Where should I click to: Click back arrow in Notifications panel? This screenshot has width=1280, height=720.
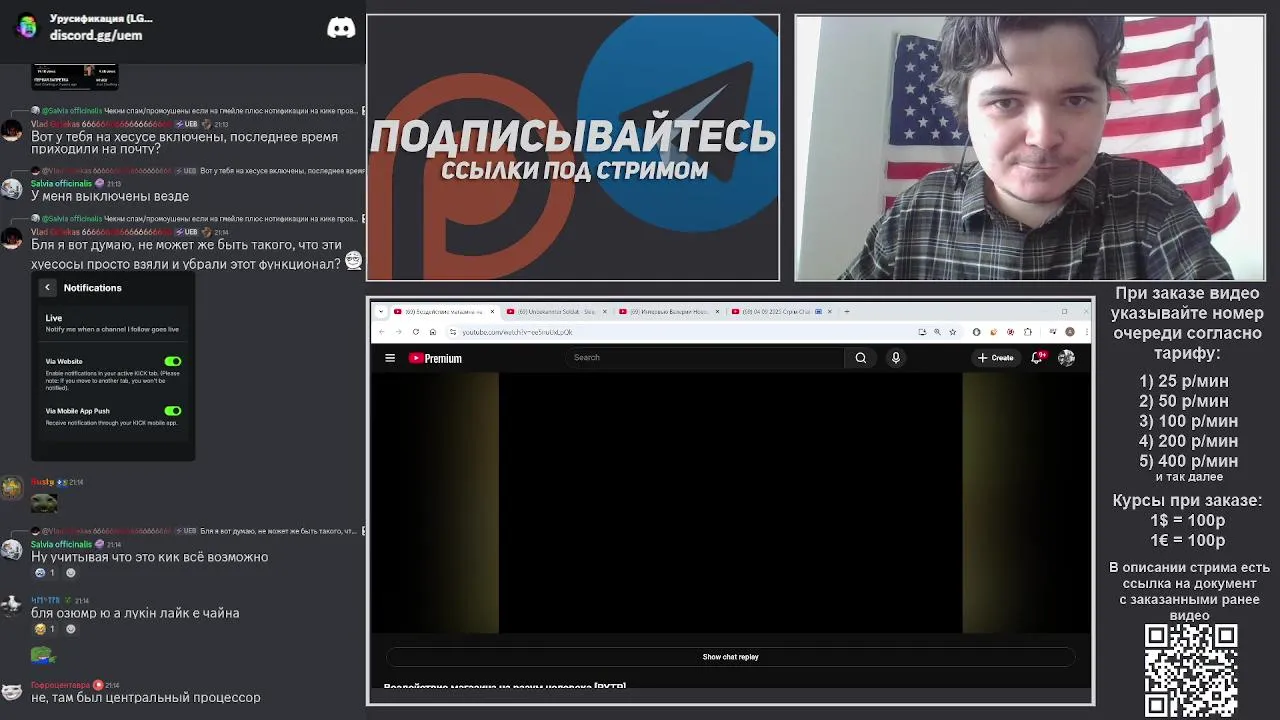pyautogui.click(x=47, y=288)
